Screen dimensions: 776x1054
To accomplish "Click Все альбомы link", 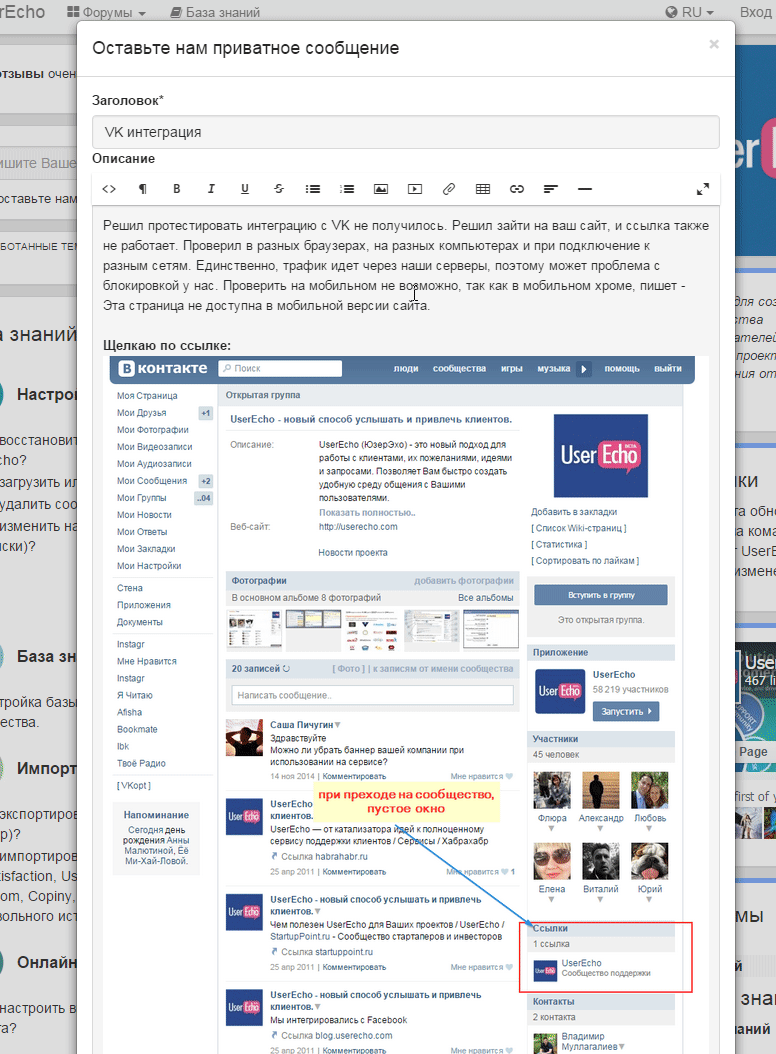I will point(486,598).
